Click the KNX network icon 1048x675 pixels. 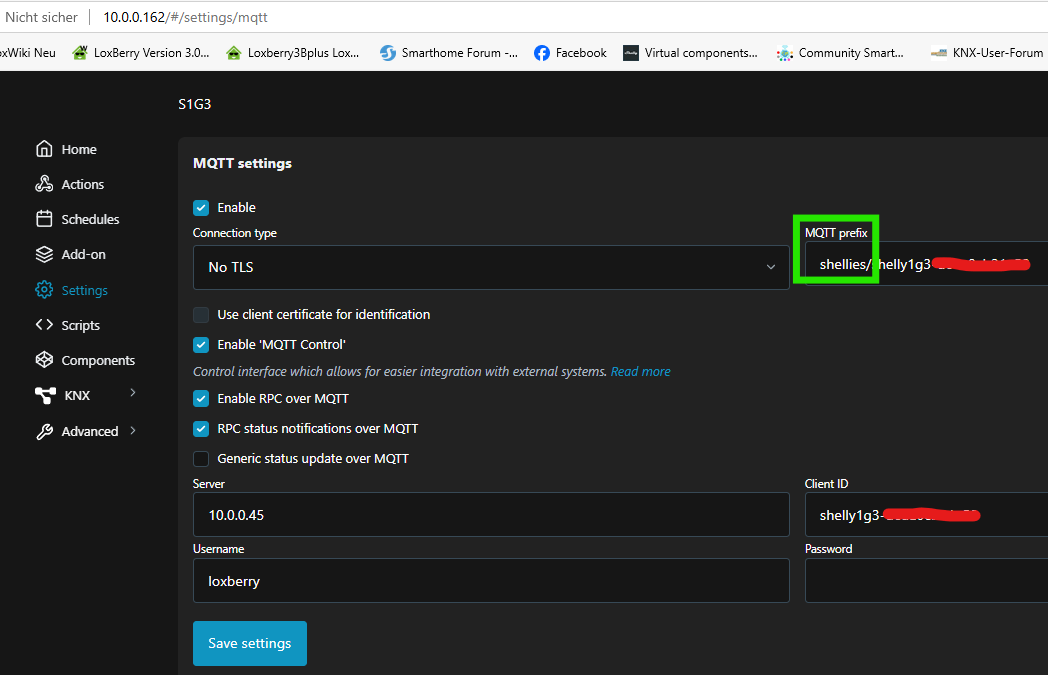45,395
